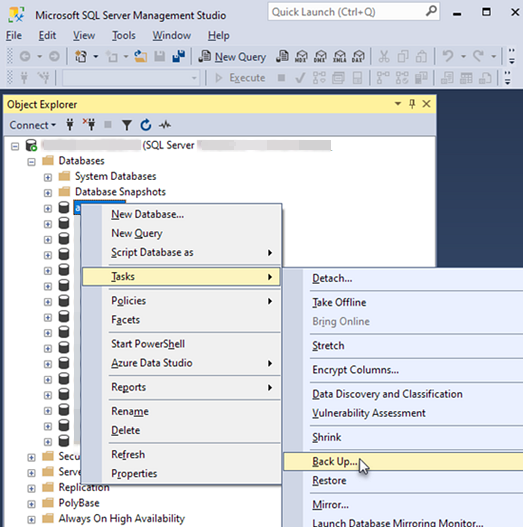Click the New Project icon in toolbar

pos(81,56)
